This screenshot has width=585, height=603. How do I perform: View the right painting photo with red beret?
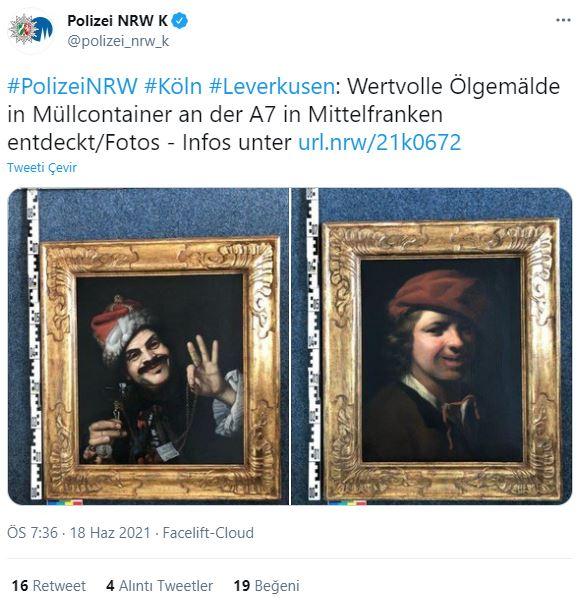coord(432,346)
